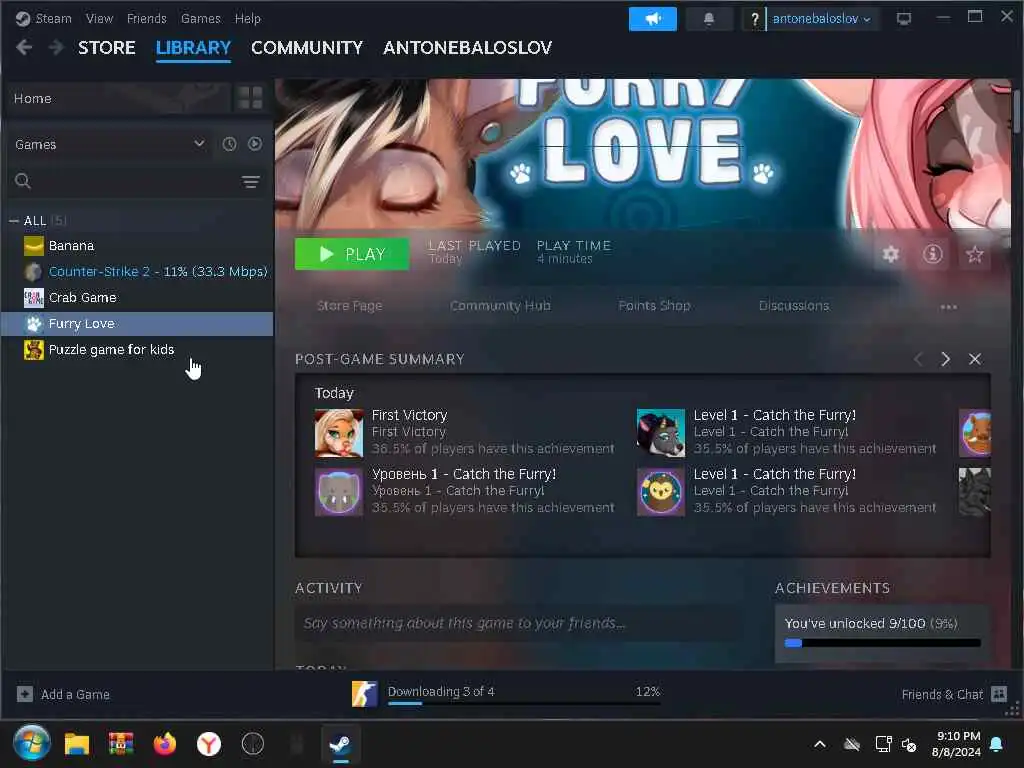Click the activity comment input field
The image size is (1024, 768).
519,623
